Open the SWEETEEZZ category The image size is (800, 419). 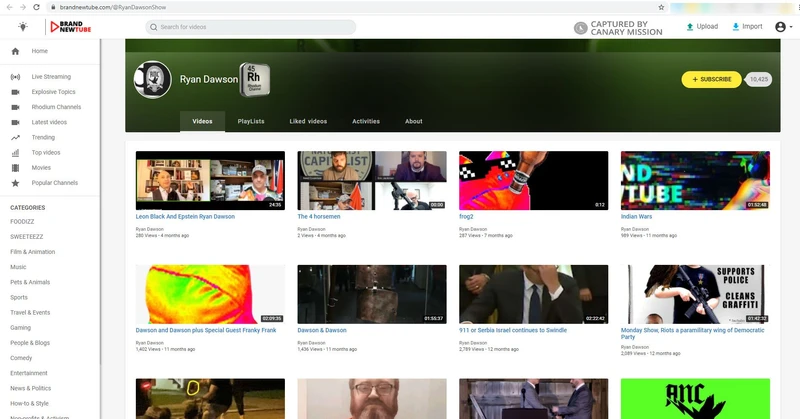(x=27, y=237)
